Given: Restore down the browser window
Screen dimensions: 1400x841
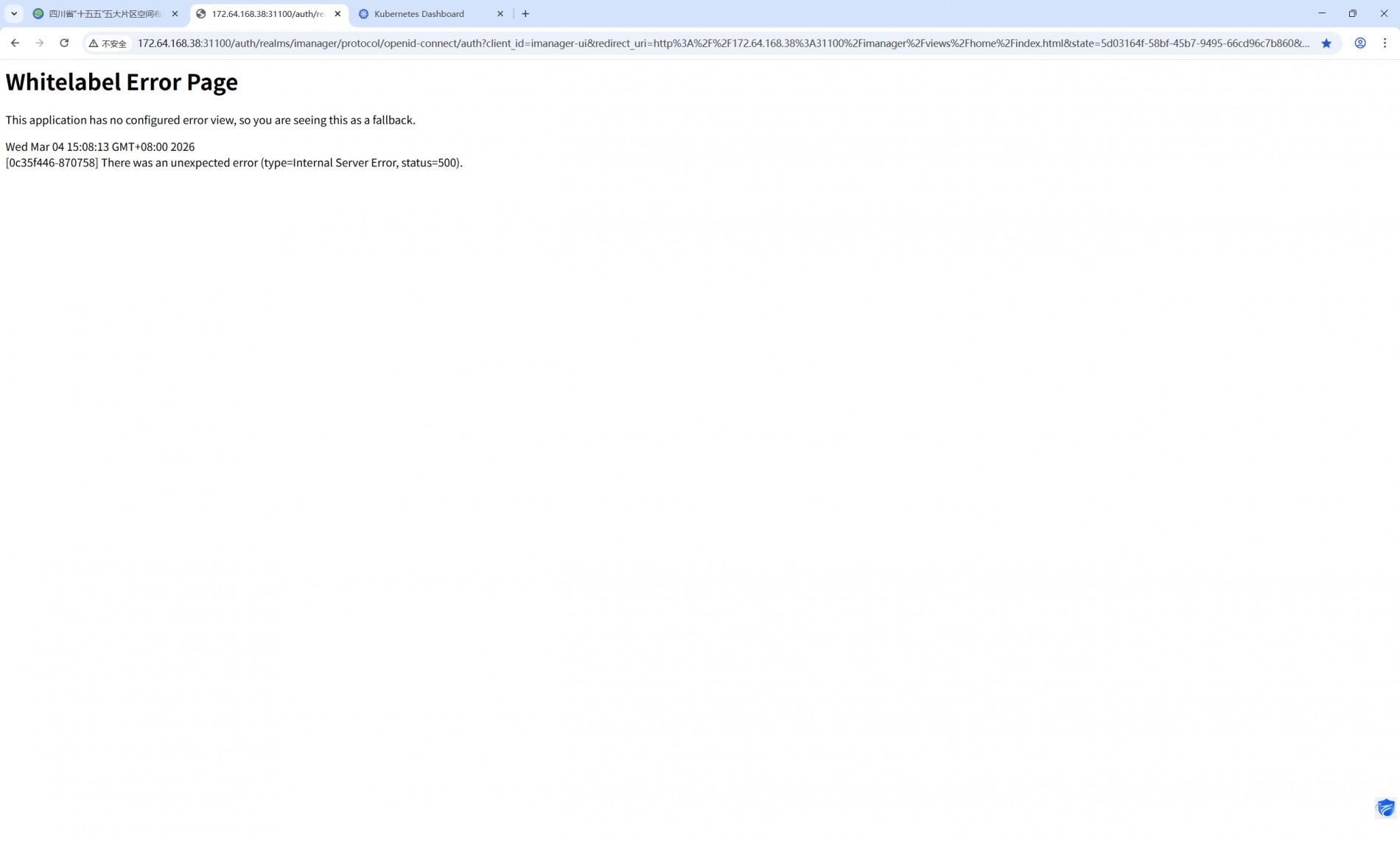Looking at the screenshot, I should click(x=1353, y=13).
